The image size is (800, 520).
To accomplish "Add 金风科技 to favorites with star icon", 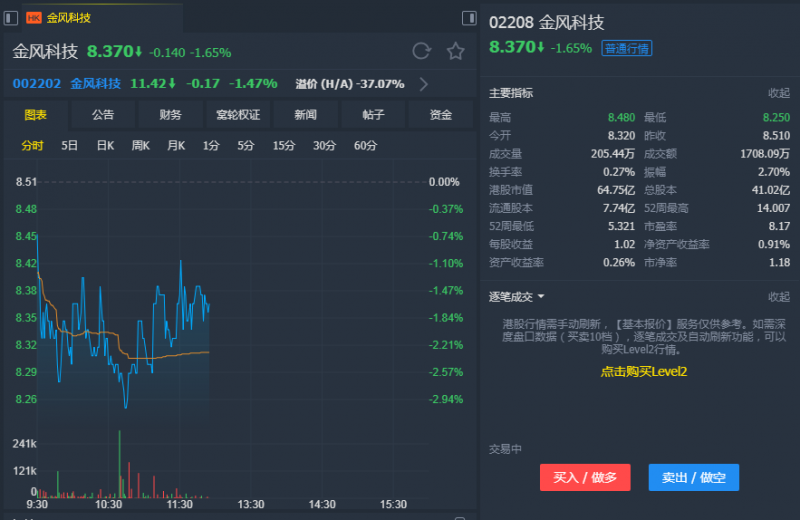I will click(456, 51).
